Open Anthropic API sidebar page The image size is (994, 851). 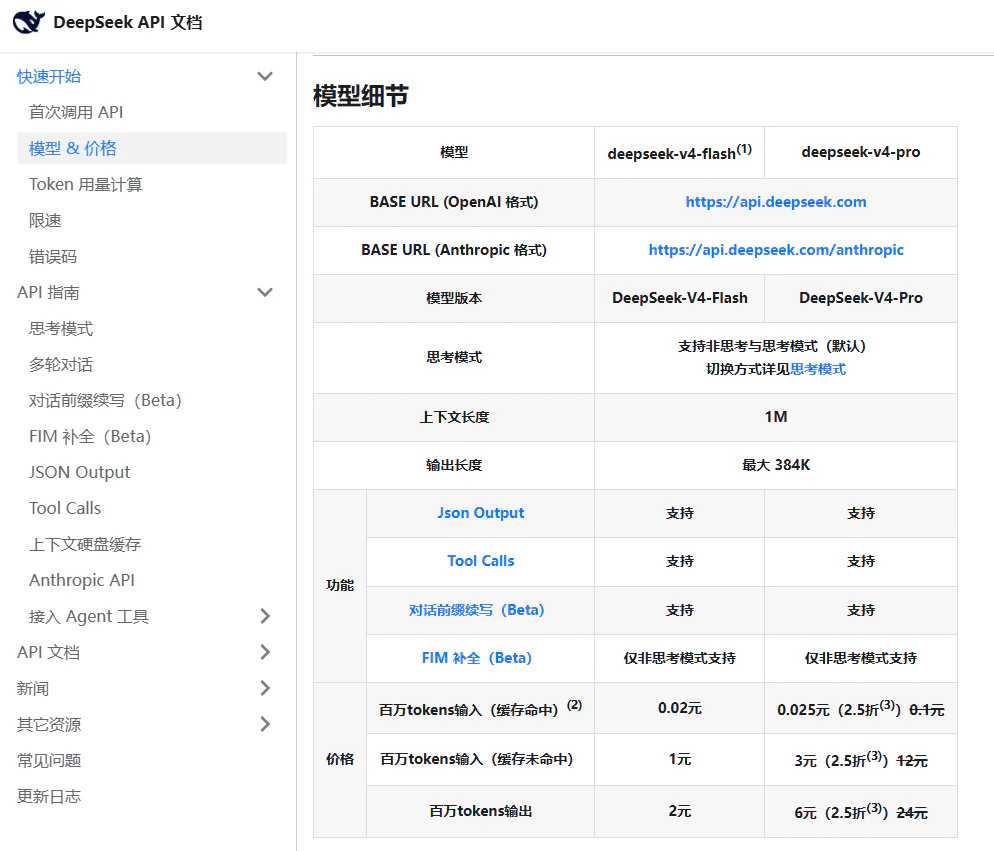pos(82,580)
